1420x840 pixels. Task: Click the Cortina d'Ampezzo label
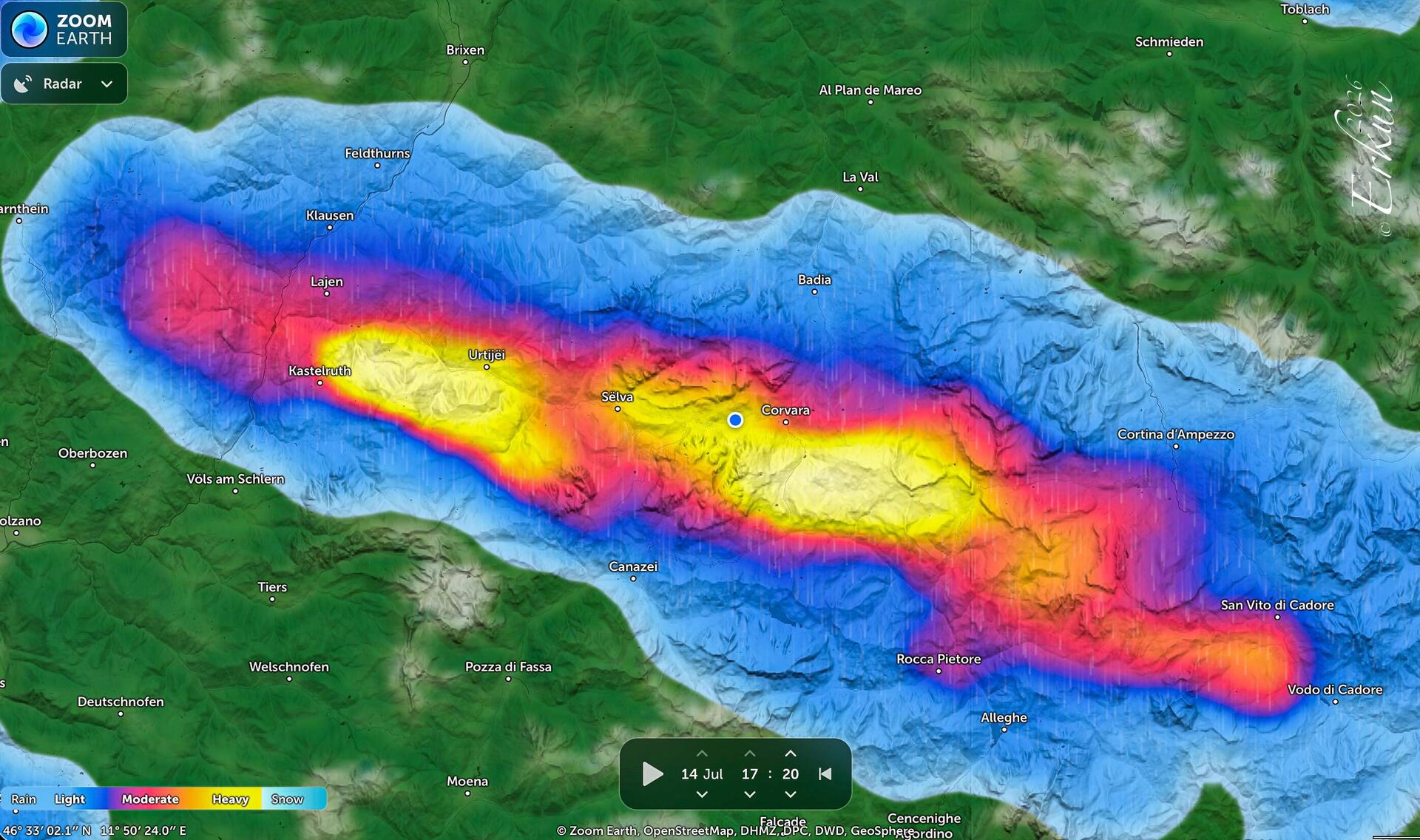click(x=1176, y=435)
